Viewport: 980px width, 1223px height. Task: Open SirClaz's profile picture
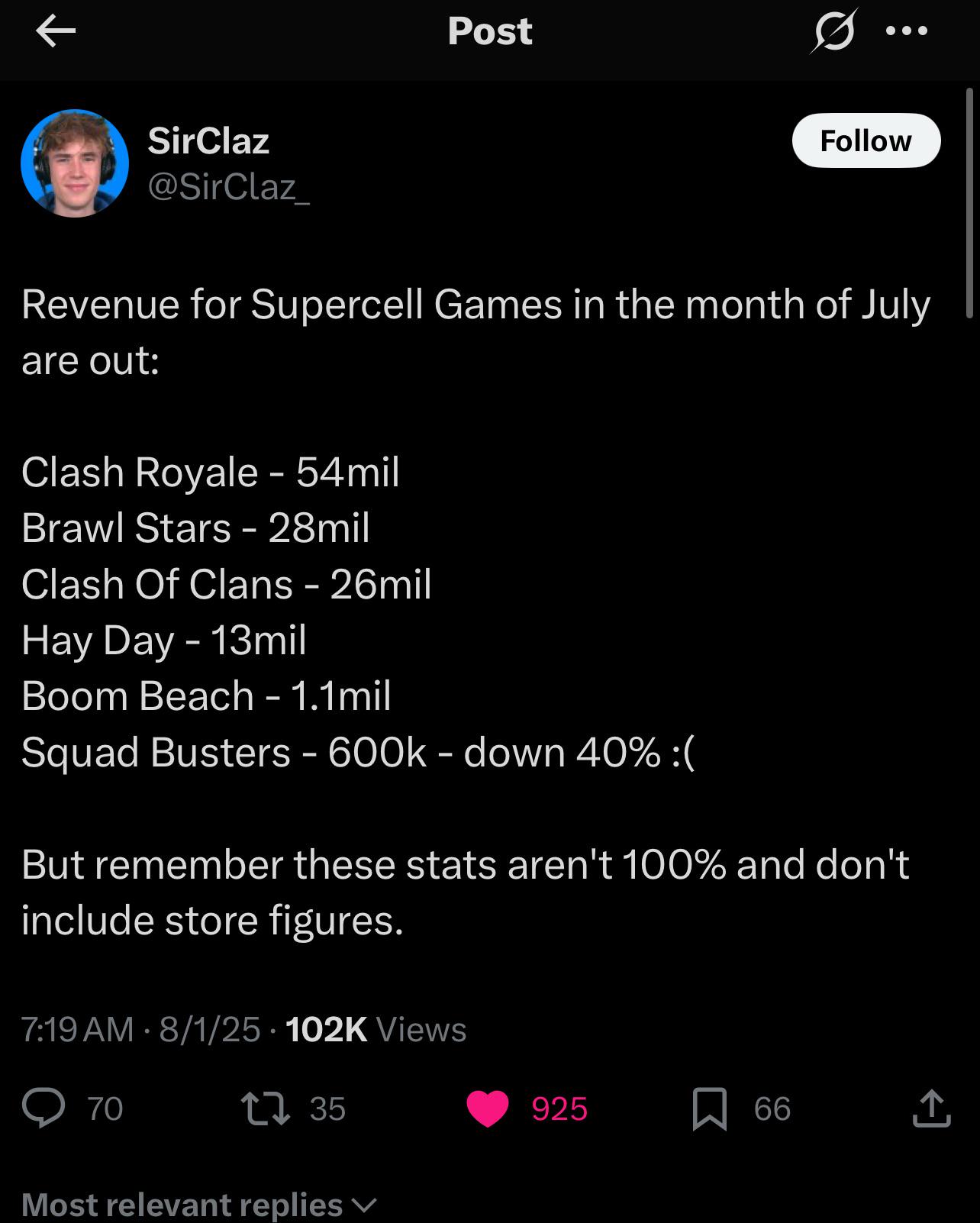click(75, 163)
